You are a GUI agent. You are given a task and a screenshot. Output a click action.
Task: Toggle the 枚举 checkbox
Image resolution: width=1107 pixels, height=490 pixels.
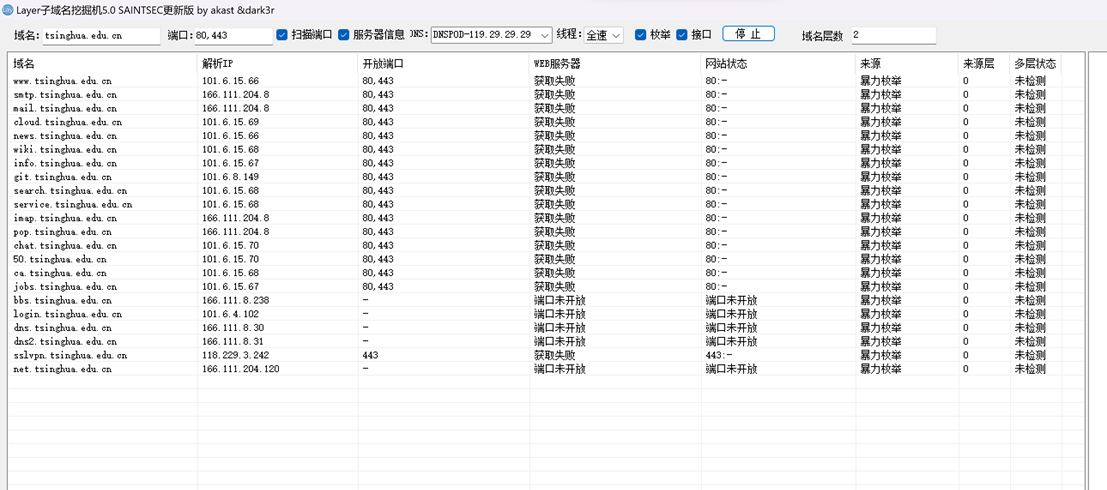(x=640, y=35)
